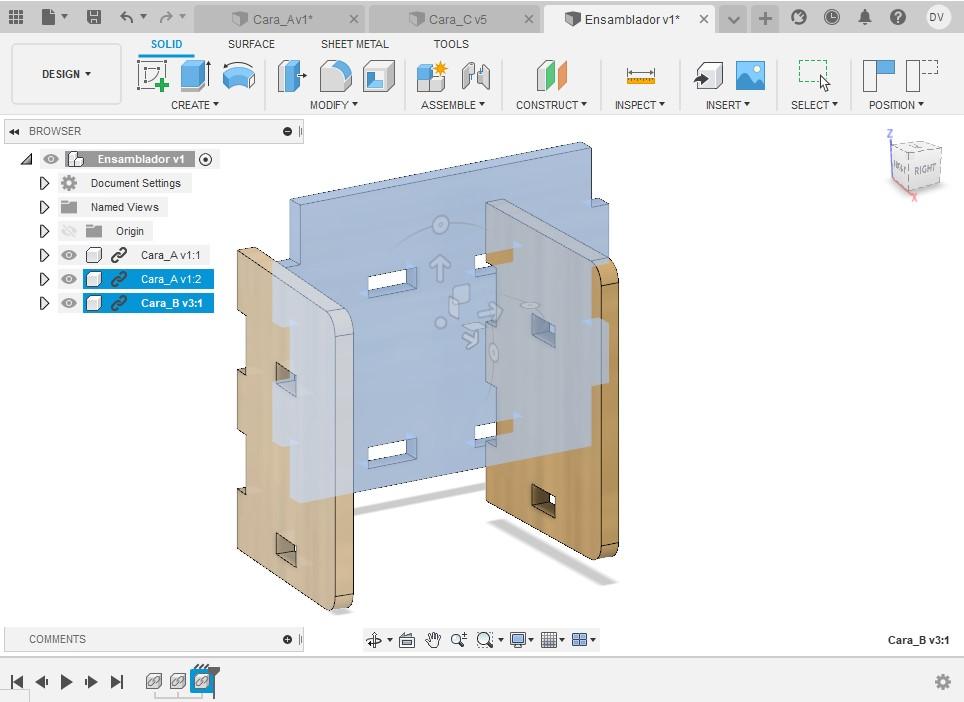
Task: Click the timeline Play button
Action: (x=66, y=682)
